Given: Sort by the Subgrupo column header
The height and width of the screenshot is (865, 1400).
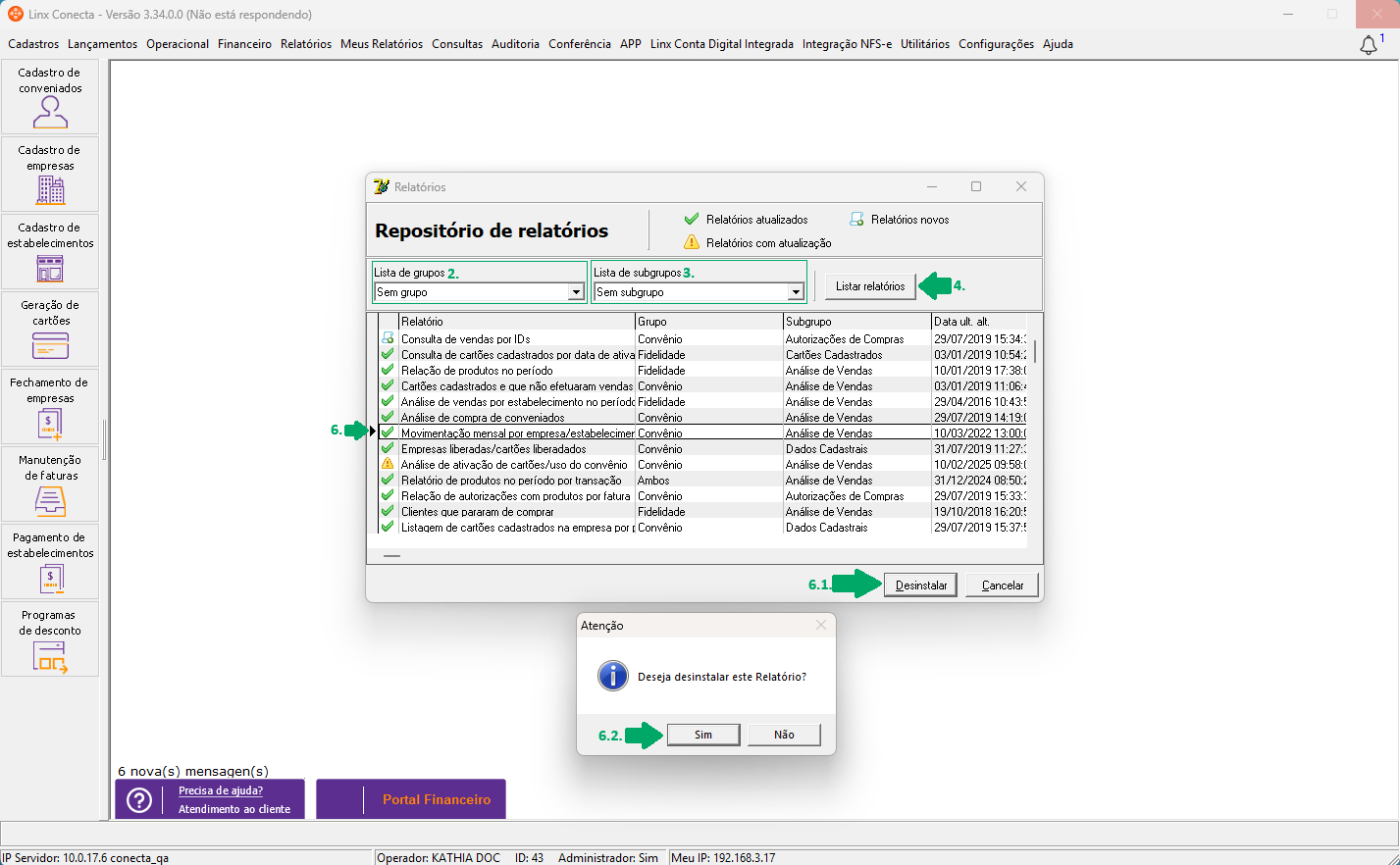Looking at the screenshot, I should click(857, 322).
